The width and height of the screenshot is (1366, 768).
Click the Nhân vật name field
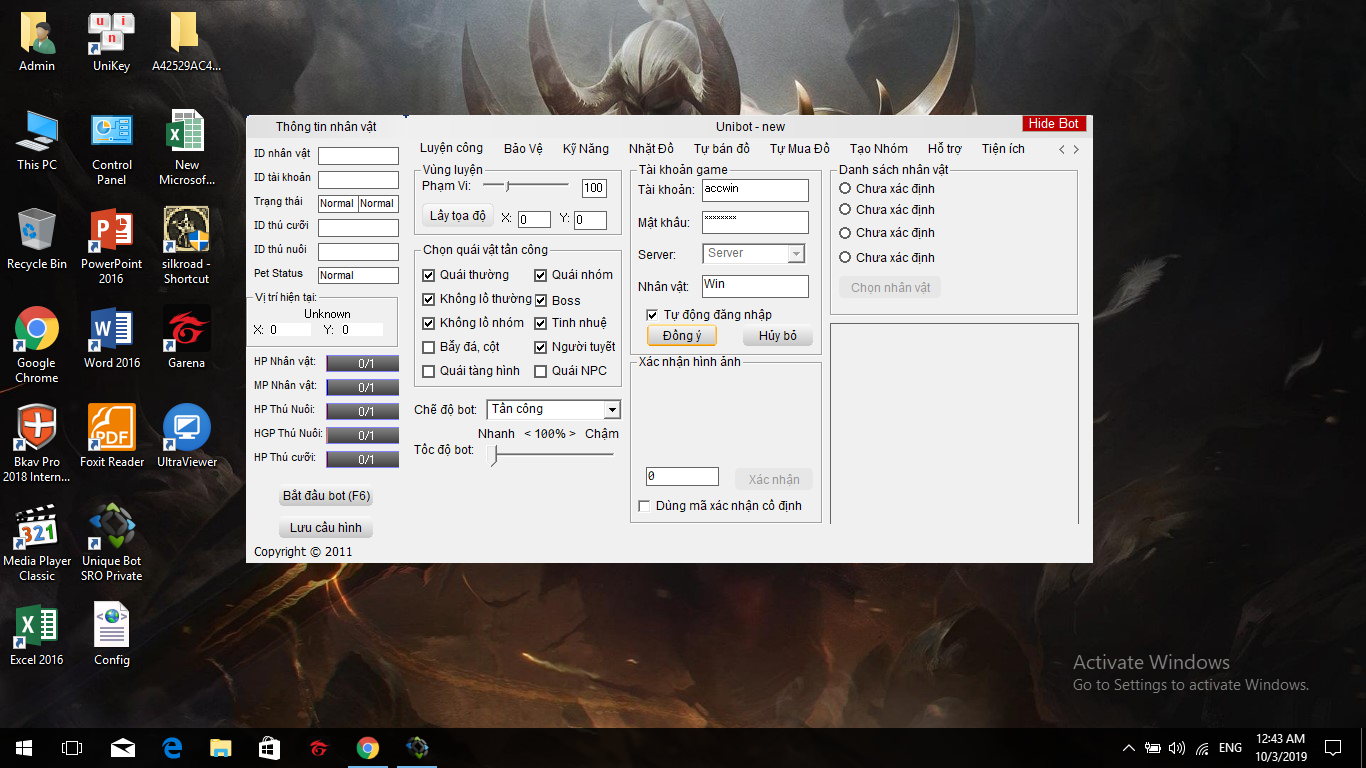[x=755, y=286]
